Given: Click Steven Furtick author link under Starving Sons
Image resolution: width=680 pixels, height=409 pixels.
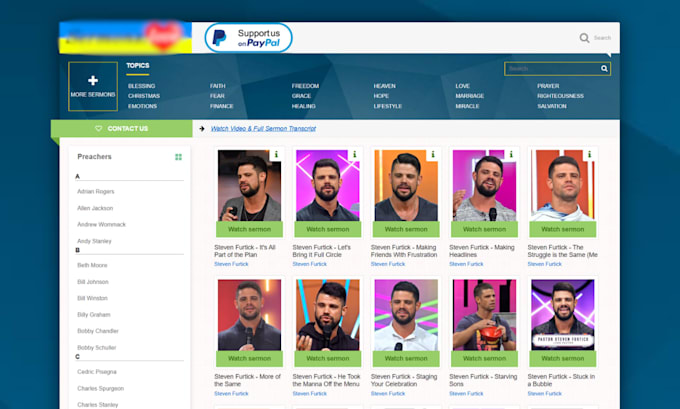Looking at the screenshot, I should [466, 393].
